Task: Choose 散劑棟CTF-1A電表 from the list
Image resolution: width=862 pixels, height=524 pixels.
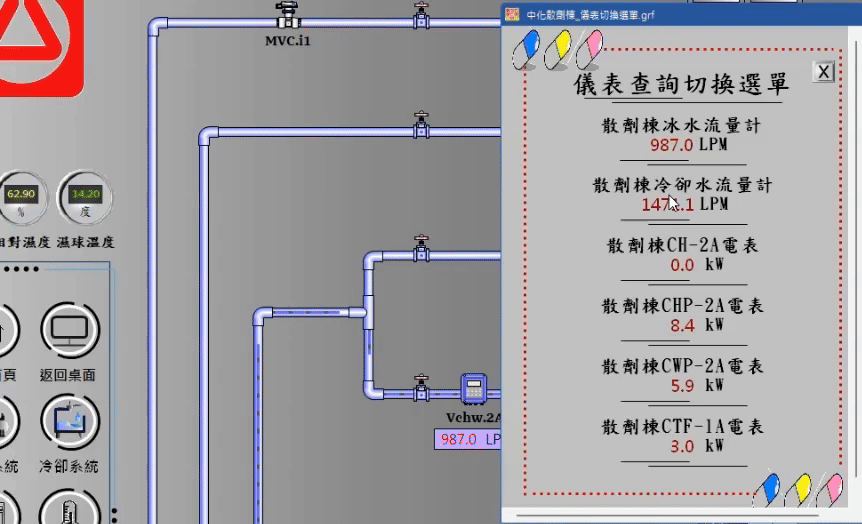Action: (x=682, y=427)
